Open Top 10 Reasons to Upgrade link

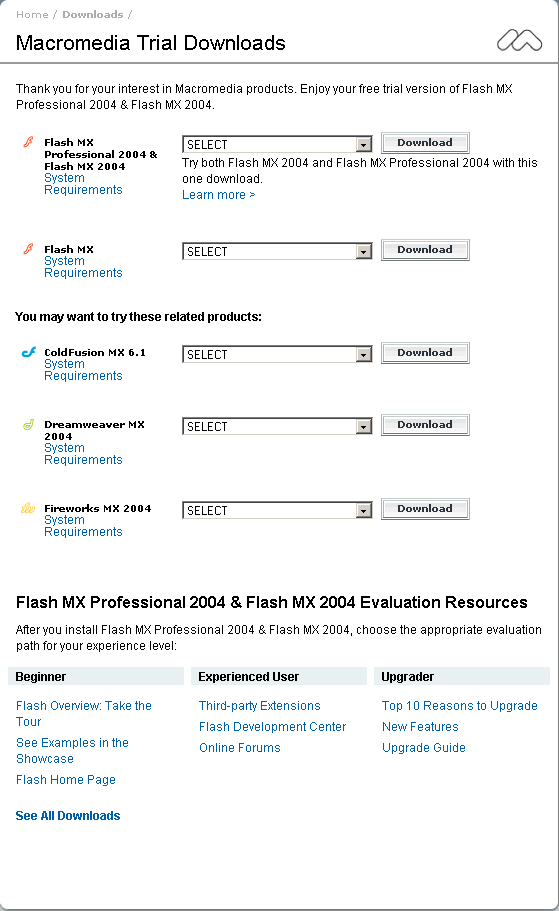click(460, 705)
